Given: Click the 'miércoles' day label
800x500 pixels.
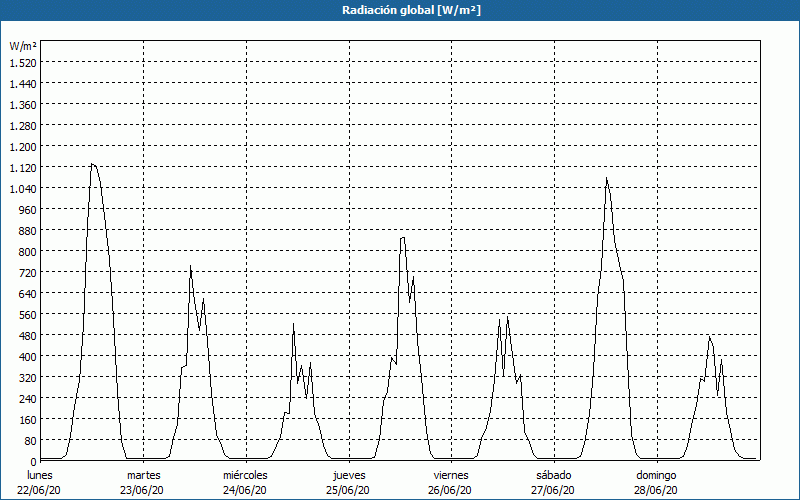Looking at the screenshot, I should 245,476.
